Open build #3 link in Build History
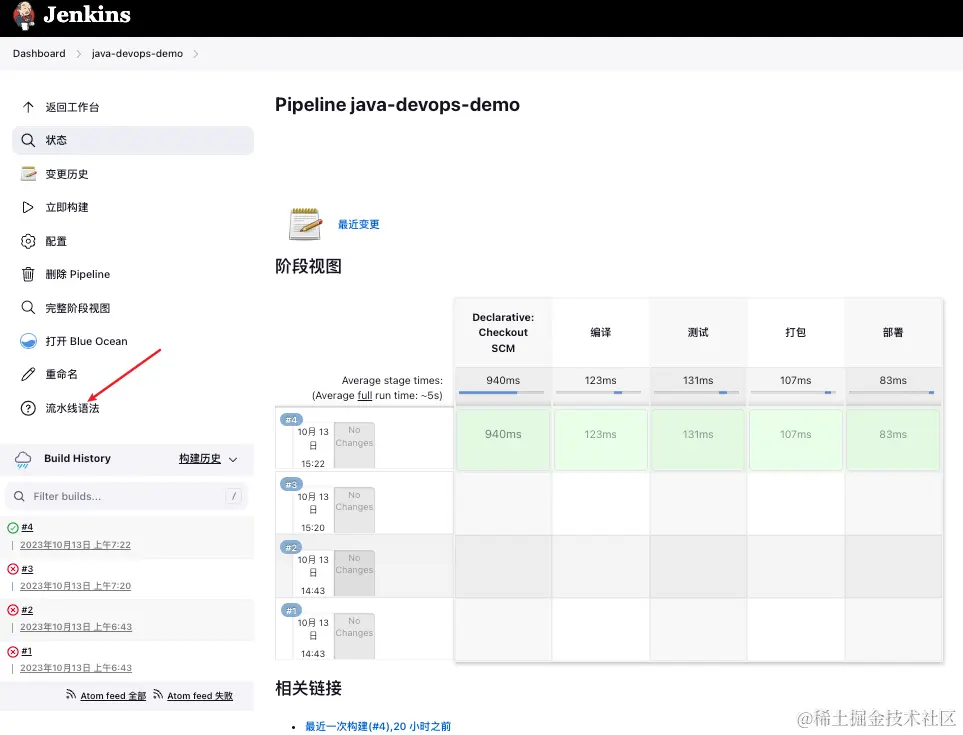This screenshot has width=963, height=735. pyautogui.click(x=27, y=569)
